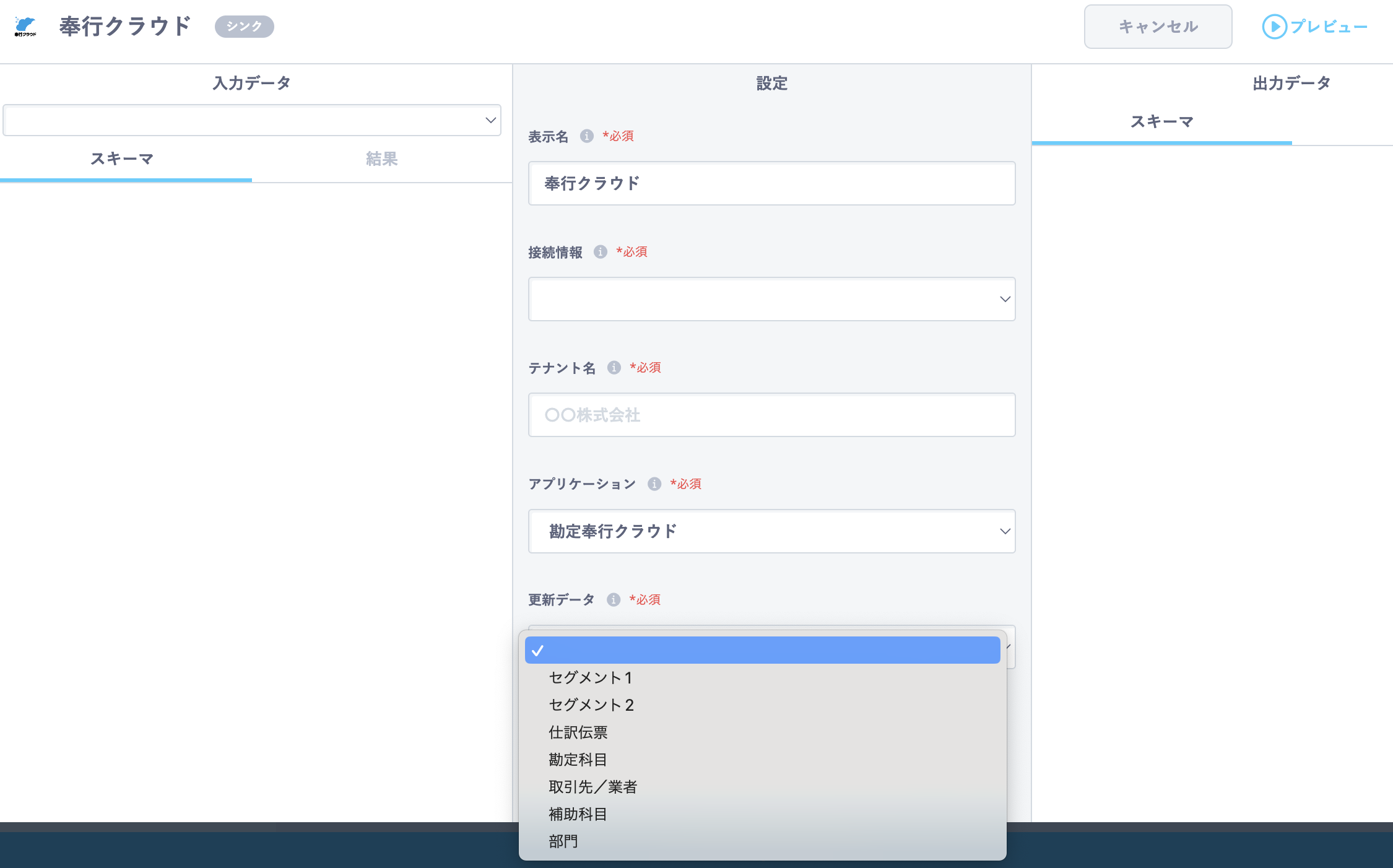1393x868 pixels.
Task: Click the テナント名 input field
Action: [771, 415]
